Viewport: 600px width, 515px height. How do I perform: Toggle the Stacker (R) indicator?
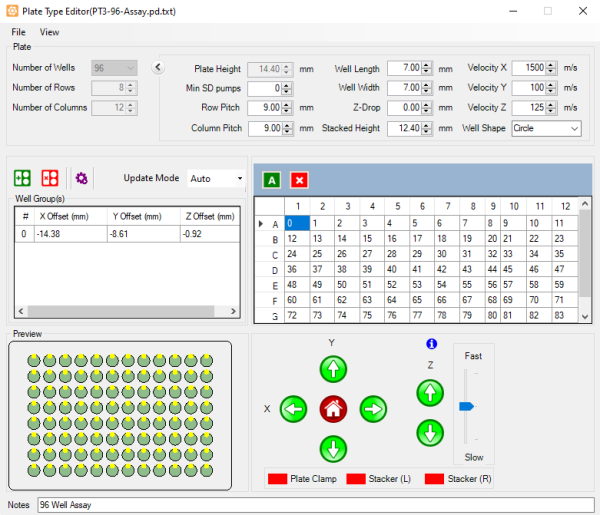[x=434, y=479]
